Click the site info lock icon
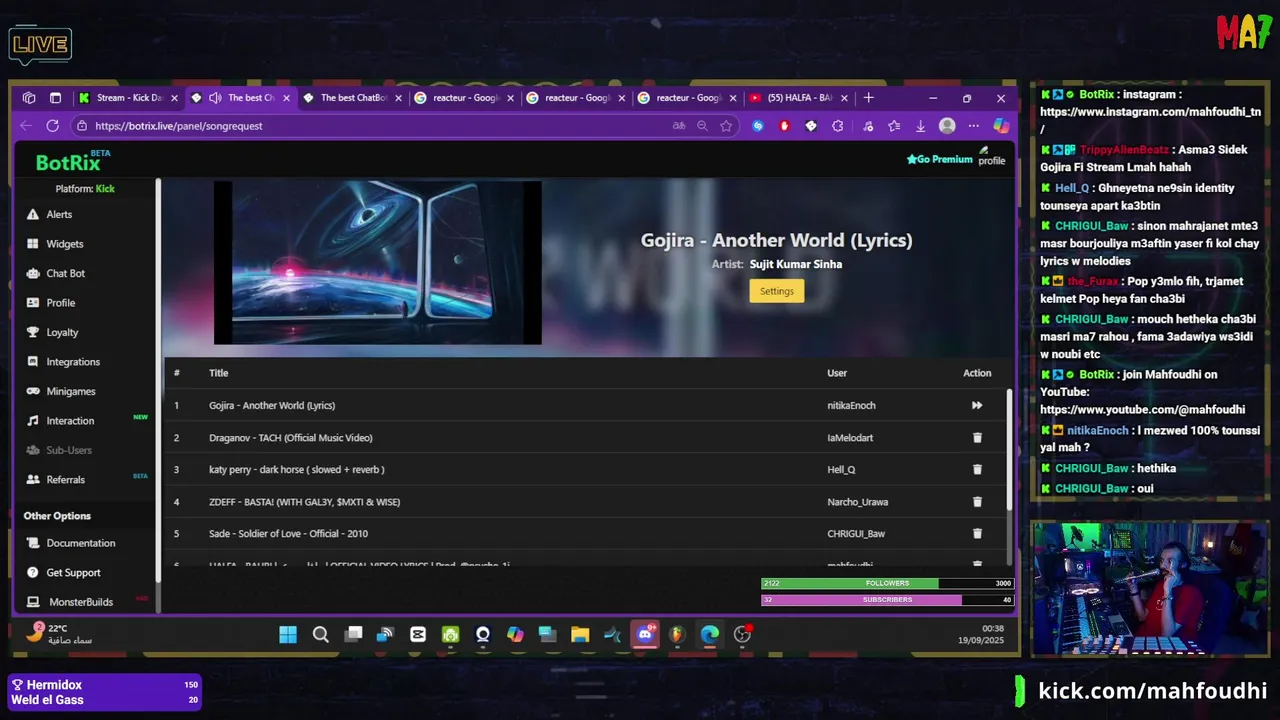Image resolution: width=1280 pixels, height=720 pixels. (x=82, y=126)
